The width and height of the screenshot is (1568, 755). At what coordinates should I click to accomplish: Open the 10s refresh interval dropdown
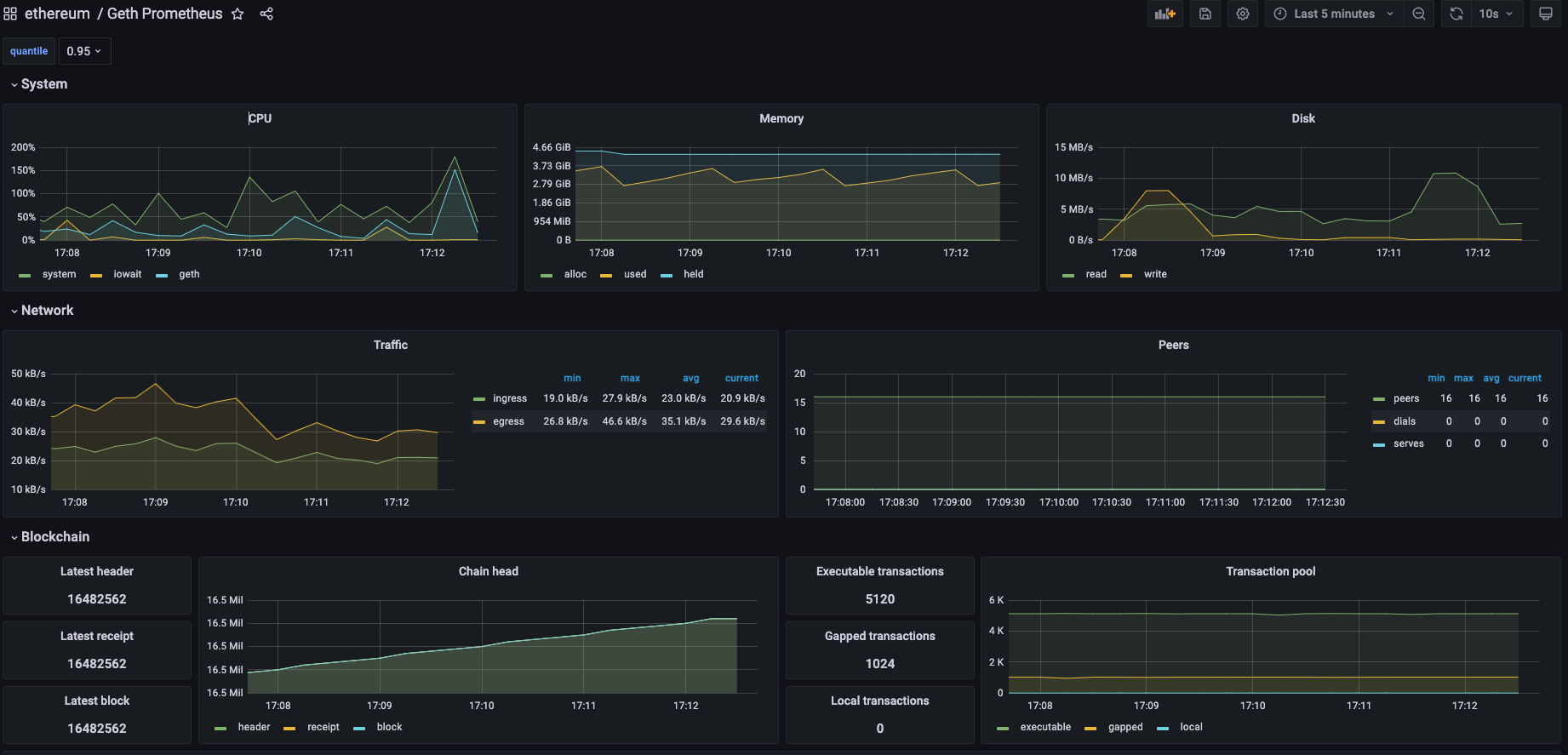(1496, 14)
